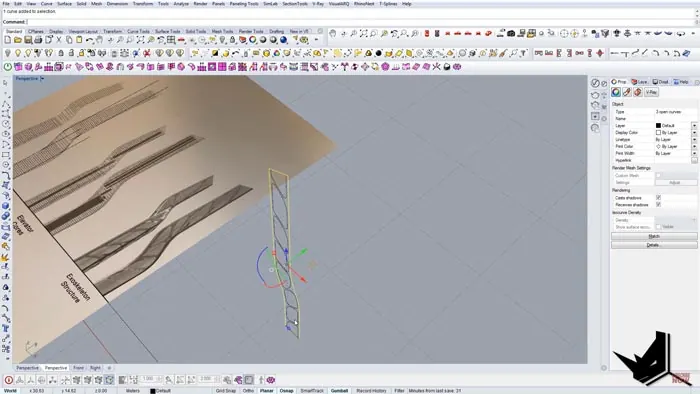Click the Materials paint brush icon in Properties

[x=627, y=92]
